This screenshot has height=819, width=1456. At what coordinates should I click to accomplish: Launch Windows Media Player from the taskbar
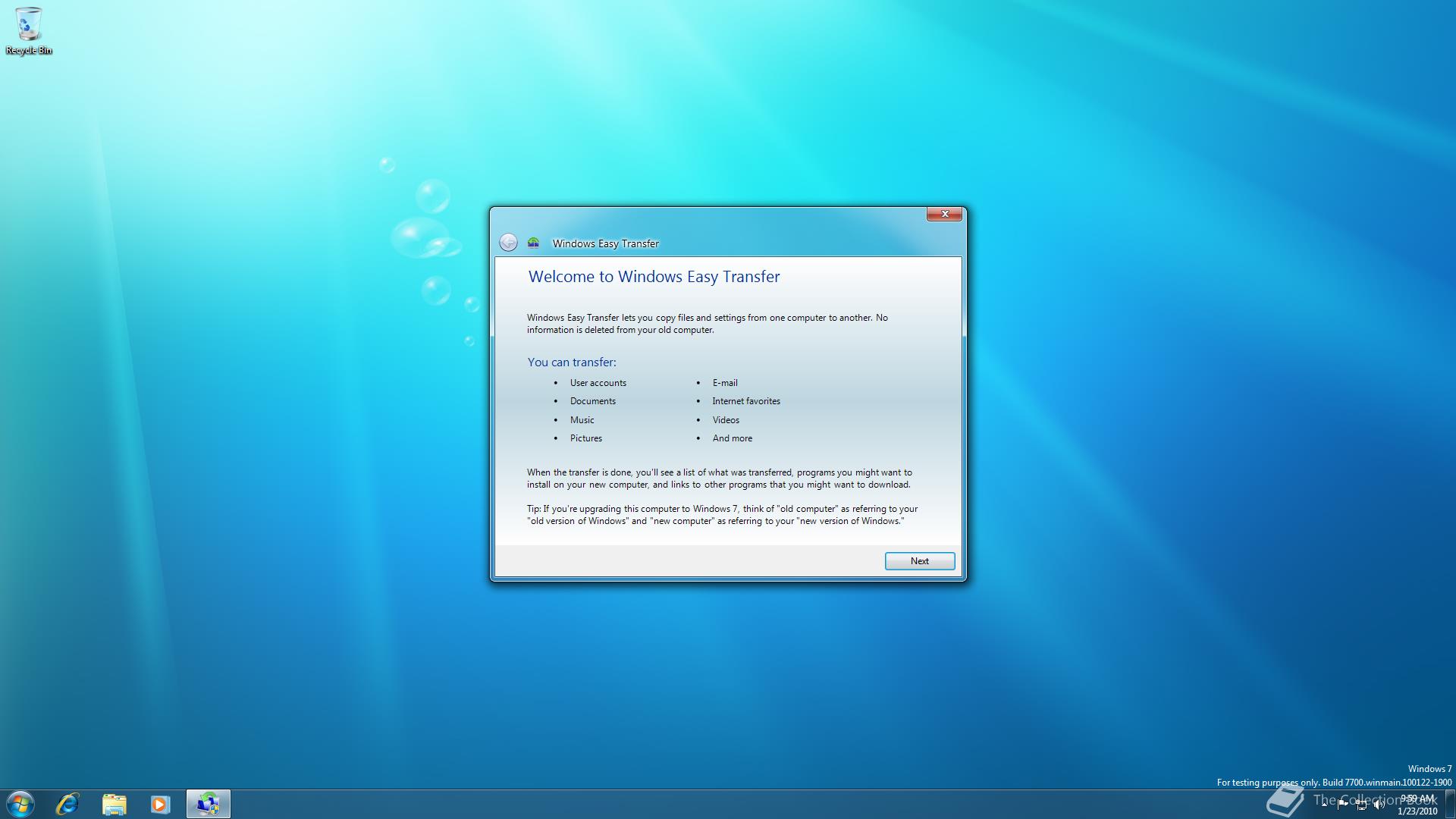160,803
